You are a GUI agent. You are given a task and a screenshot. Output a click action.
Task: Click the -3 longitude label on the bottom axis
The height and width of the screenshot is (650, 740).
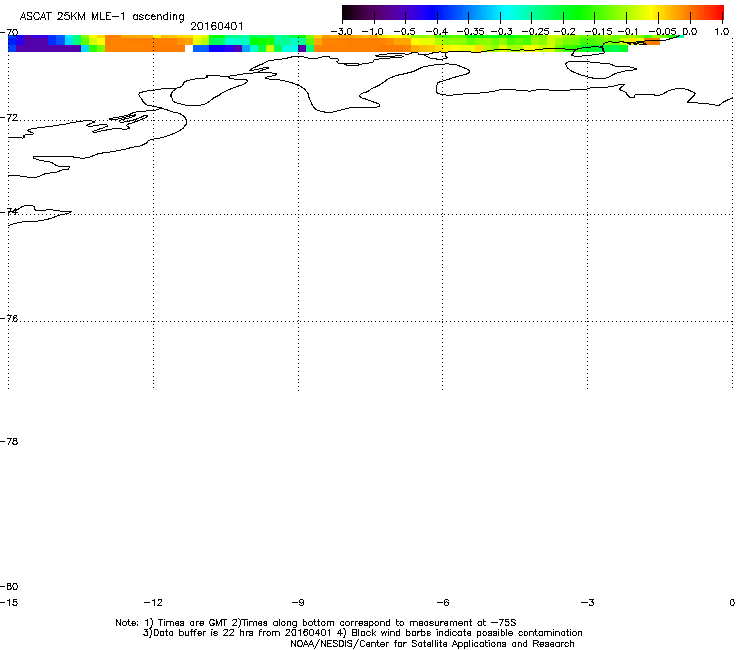pos(588,602)
